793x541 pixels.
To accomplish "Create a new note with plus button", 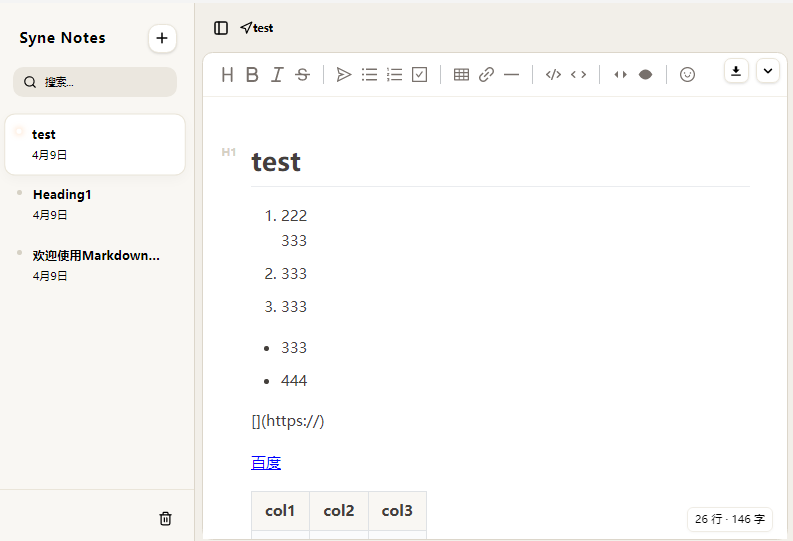I will click(x=162, y=38).
